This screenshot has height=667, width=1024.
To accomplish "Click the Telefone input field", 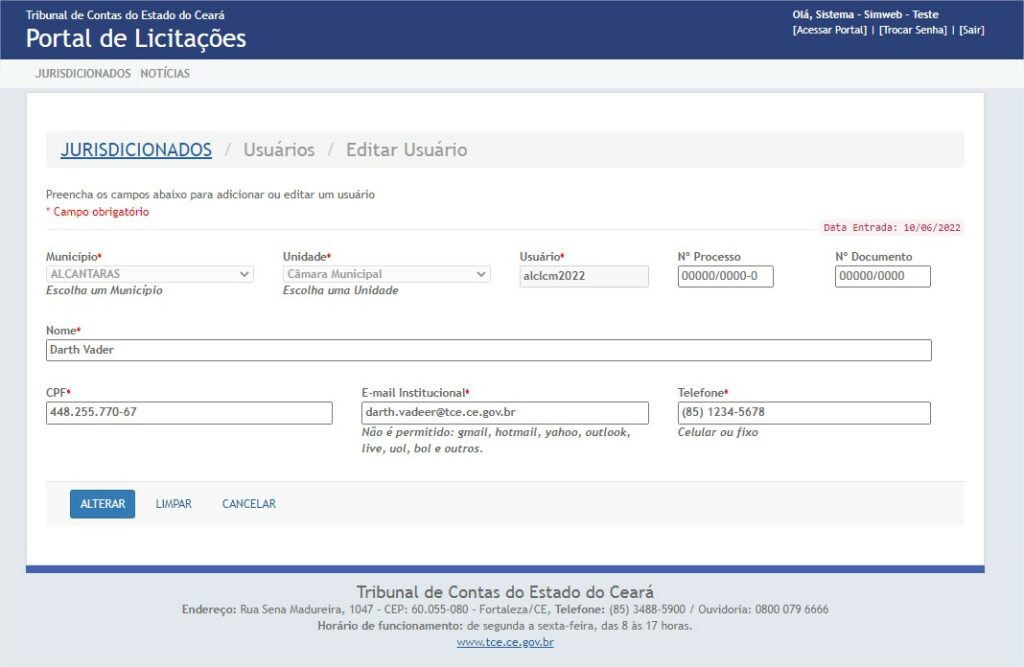I will (803, 413).
